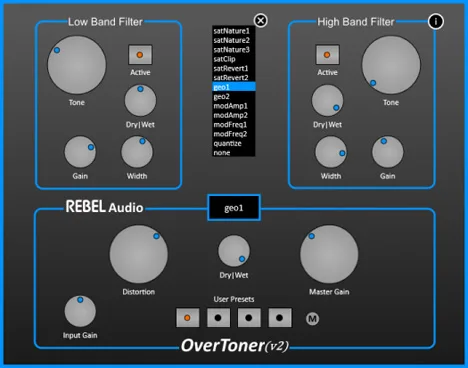Viewport: 468px width, 368px height.
Task: Click the Input Gain knob
Action: click(80, 311)
